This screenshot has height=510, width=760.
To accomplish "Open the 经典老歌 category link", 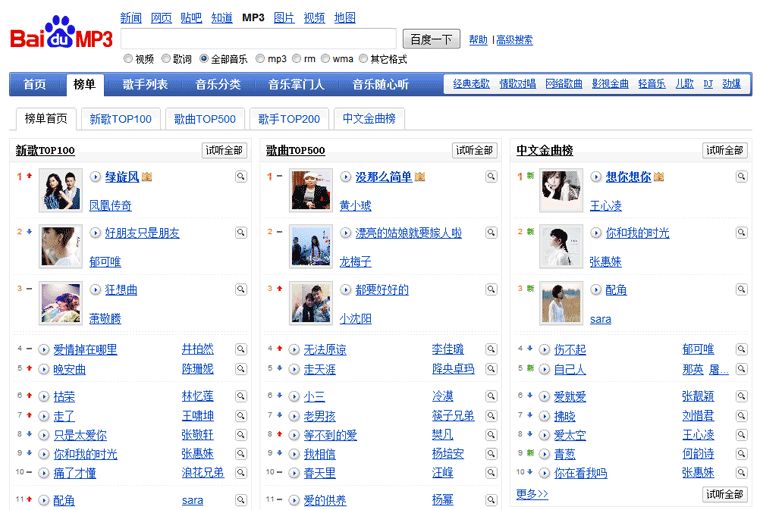I will [x=471, y=84].
